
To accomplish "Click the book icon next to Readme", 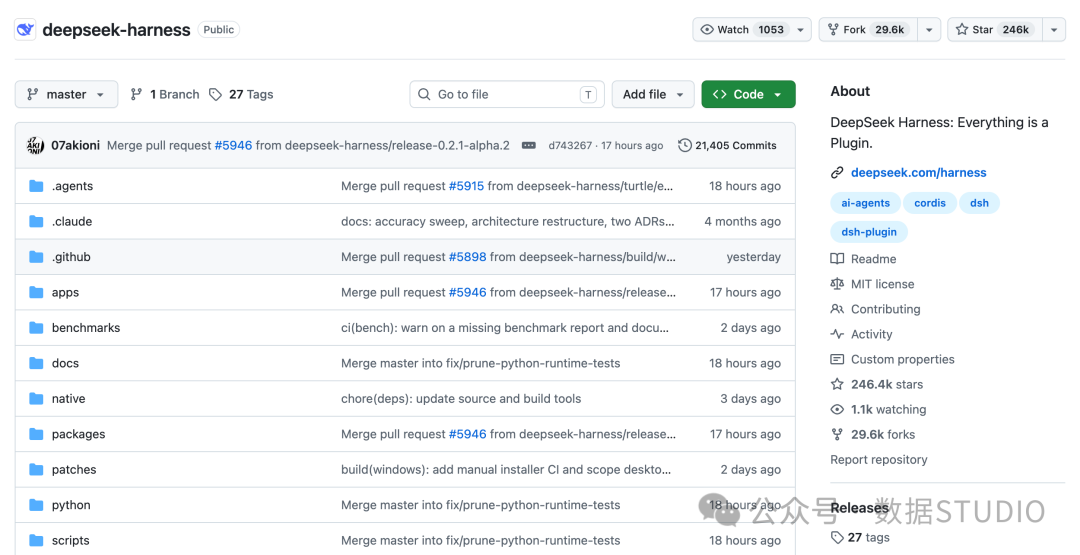I will [x=837, y=259].
